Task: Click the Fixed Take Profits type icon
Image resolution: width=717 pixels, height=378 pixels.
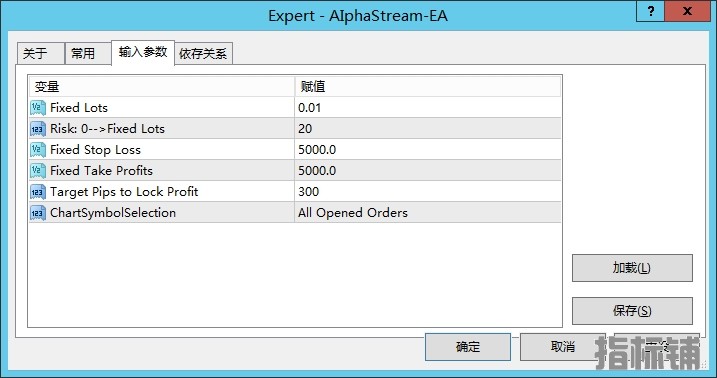Action: (x=38, y=171)
